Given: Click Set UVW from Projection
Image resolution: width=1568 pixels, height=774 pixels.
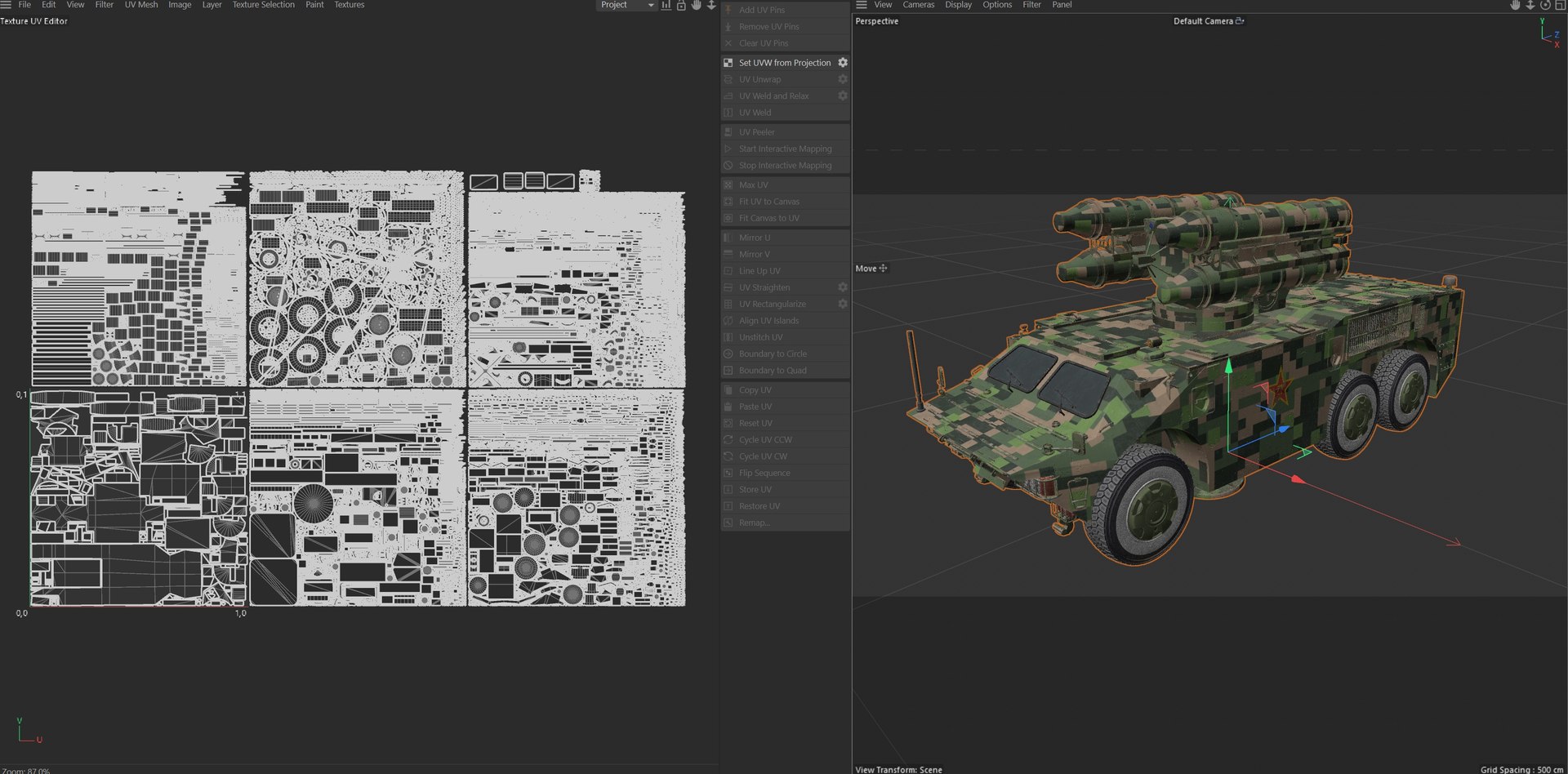Looking at the screenshot, I should coord(785,63).
